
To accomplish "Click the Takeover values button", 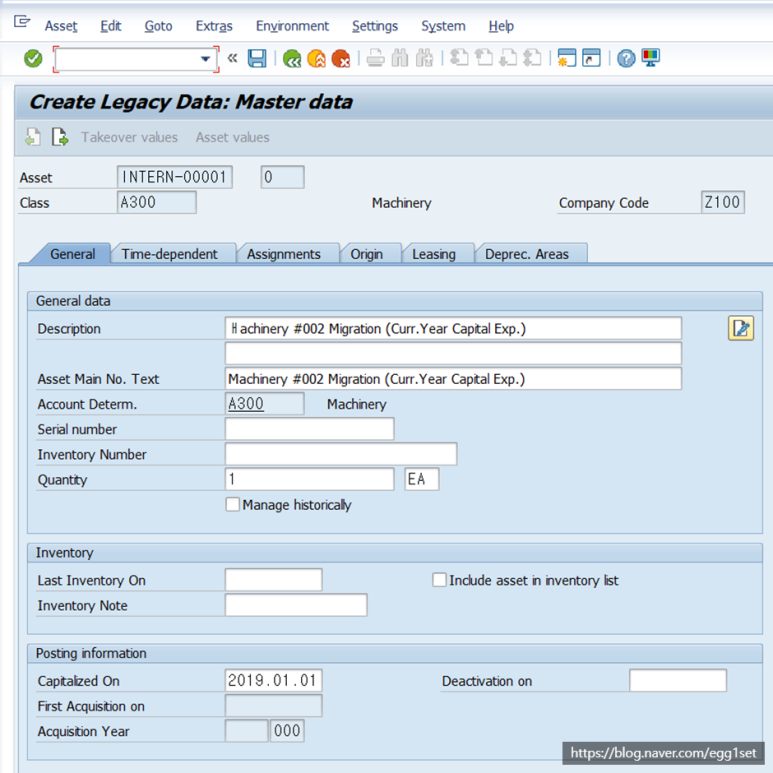I will 129,137.
